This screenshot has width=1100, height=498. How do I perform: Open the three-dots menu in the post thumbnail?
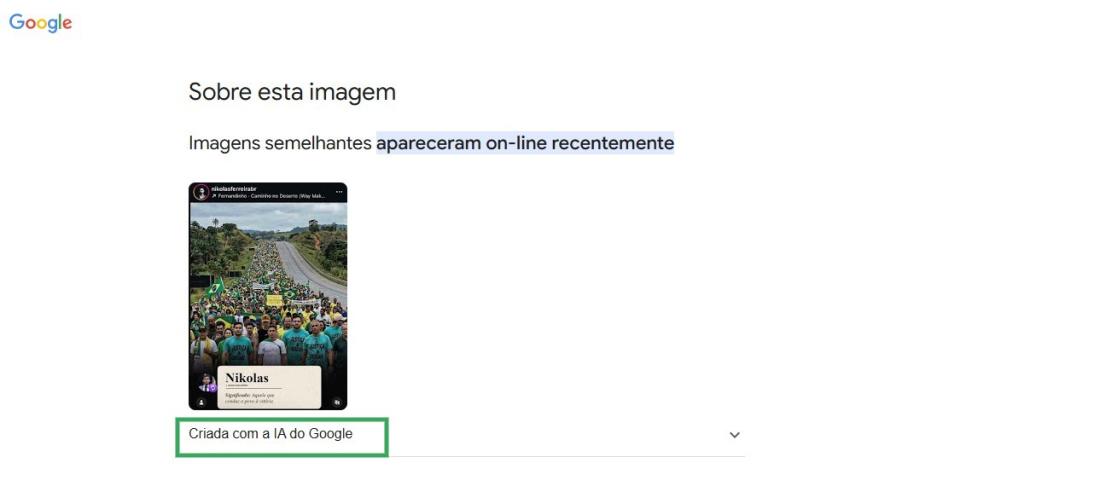340,191
